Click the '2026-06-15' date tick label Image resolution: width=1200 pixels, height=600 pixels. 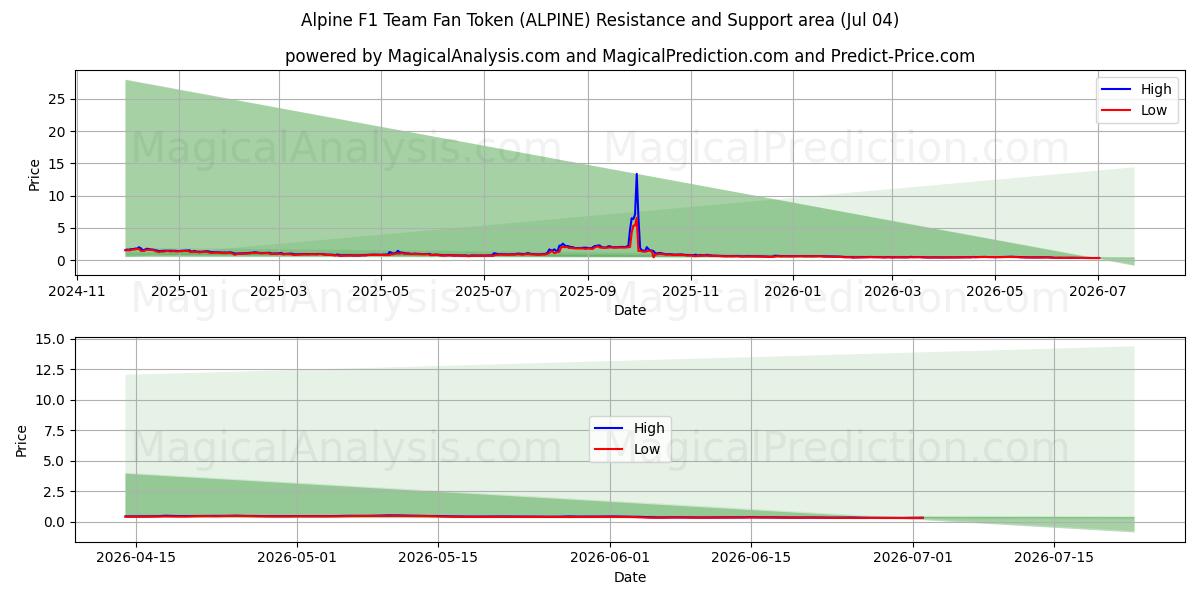(751, 558)
